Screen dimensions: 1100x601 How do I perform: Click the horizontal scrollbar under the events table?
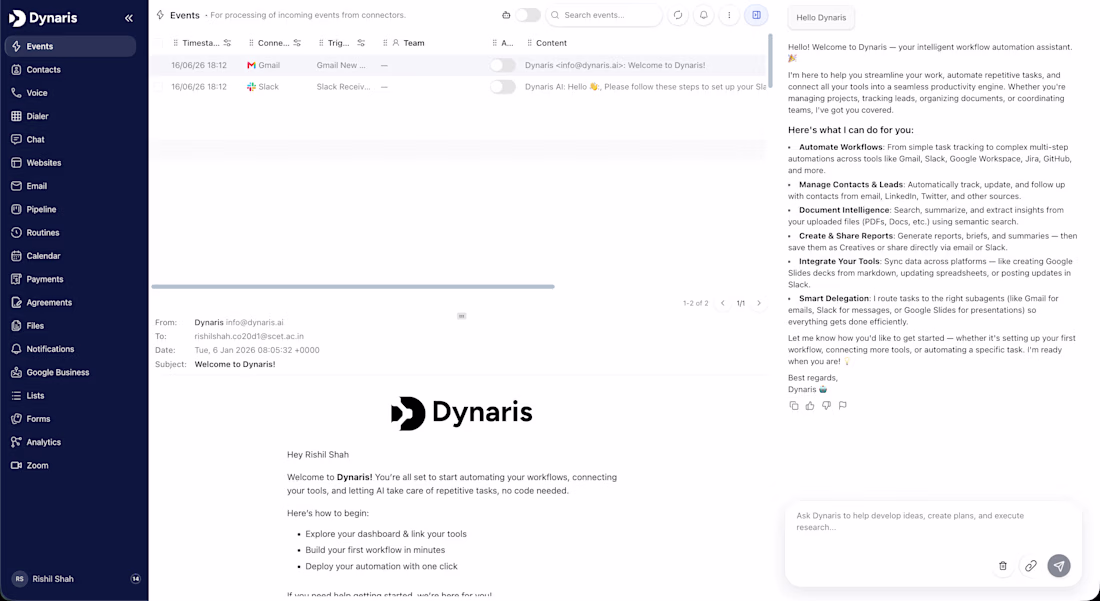coord(353,286)
